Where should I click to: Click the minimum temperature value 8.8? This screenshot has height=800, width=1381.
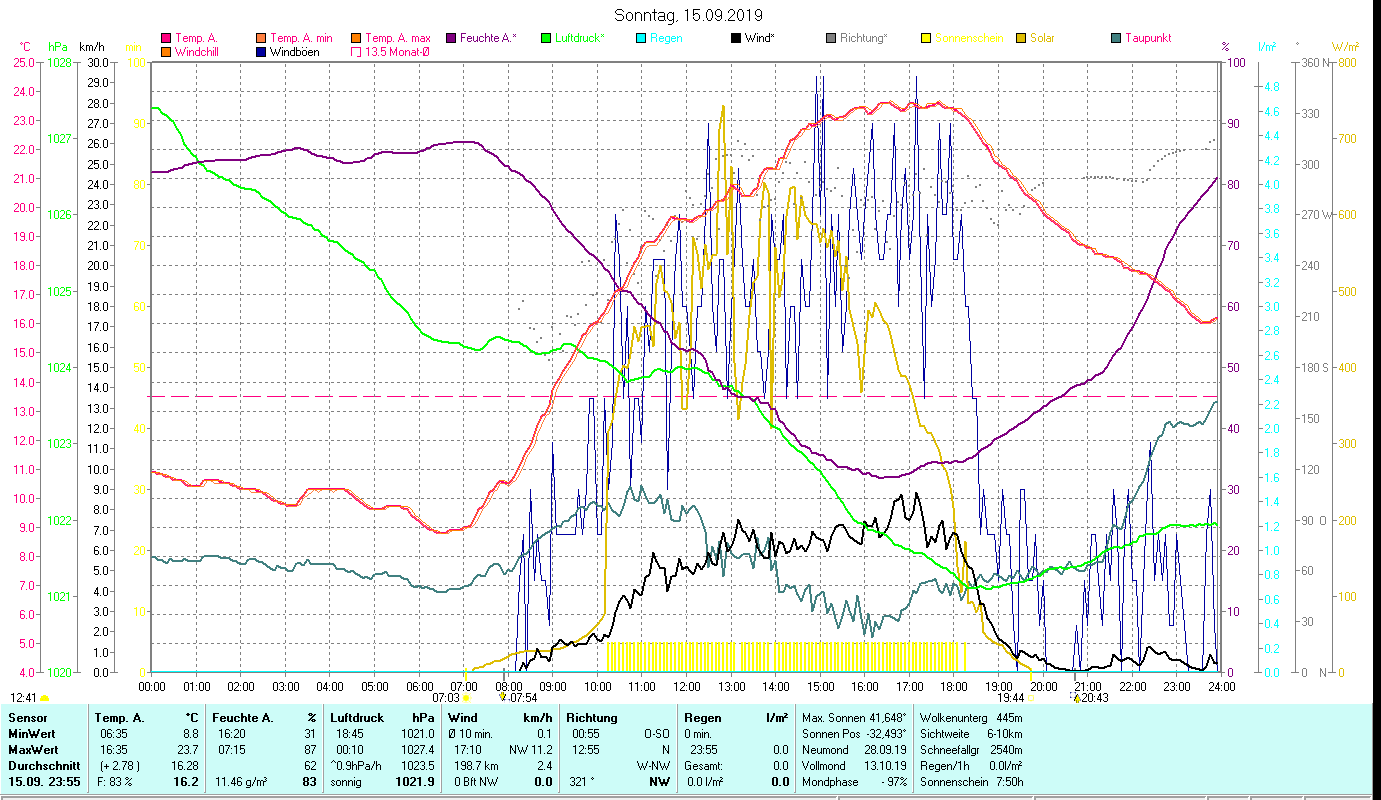pos(190,733)
